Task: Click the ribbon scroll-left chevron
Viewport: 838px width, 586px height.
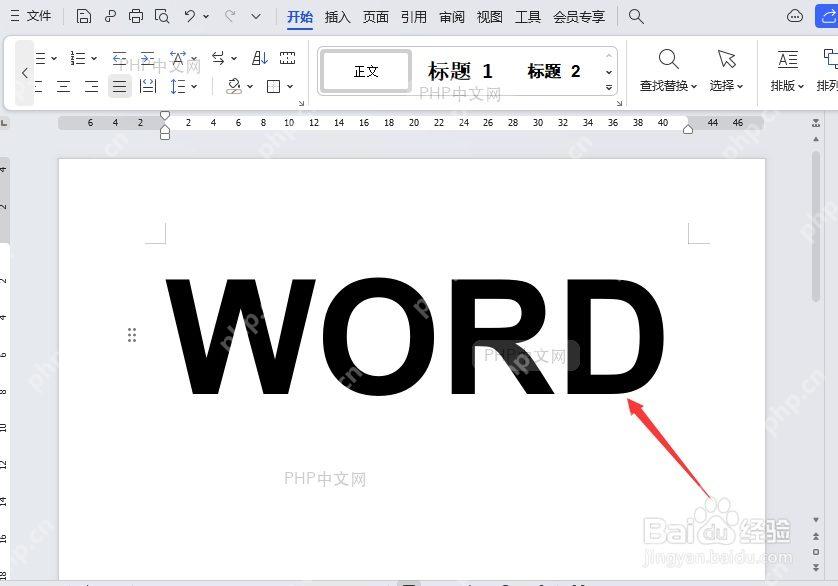Action: point(25,73)
